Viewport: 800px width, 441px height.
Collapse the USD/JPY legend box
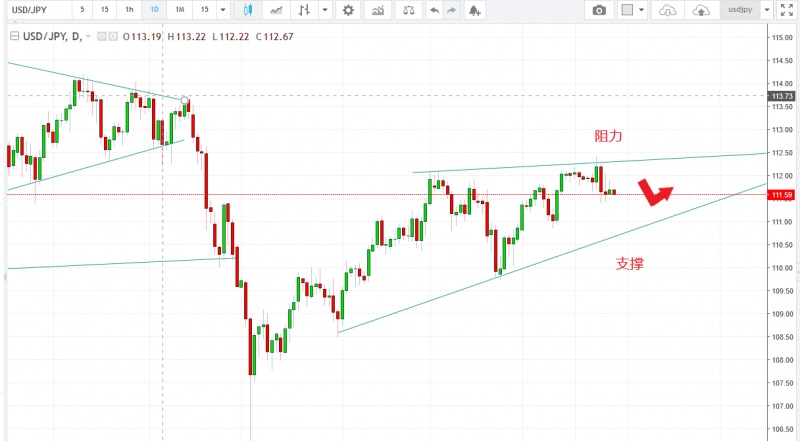(x=14, y=36)
